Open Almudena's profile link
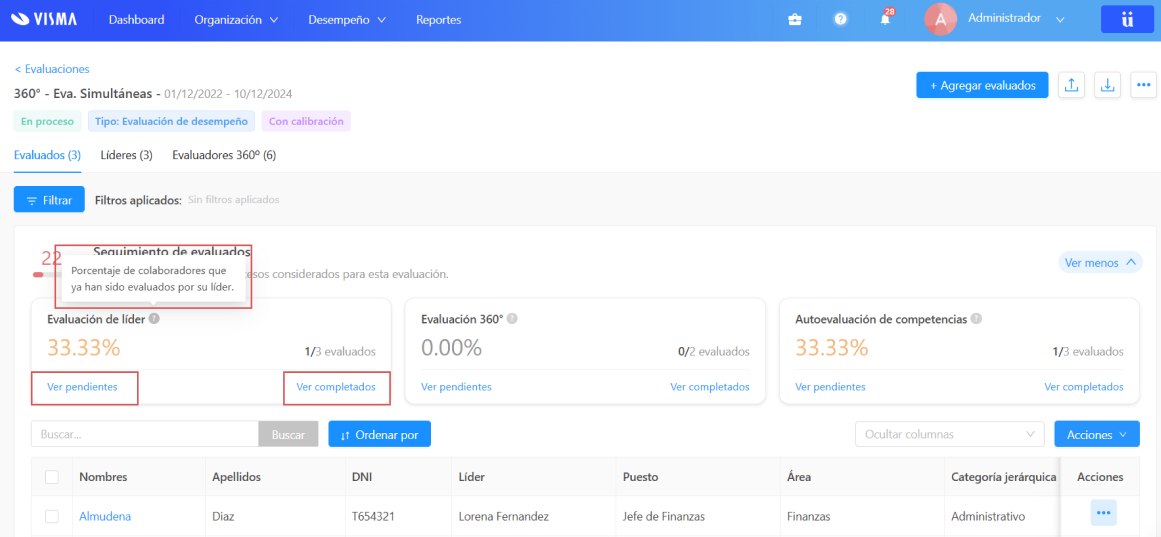 [x=105, y=516]
